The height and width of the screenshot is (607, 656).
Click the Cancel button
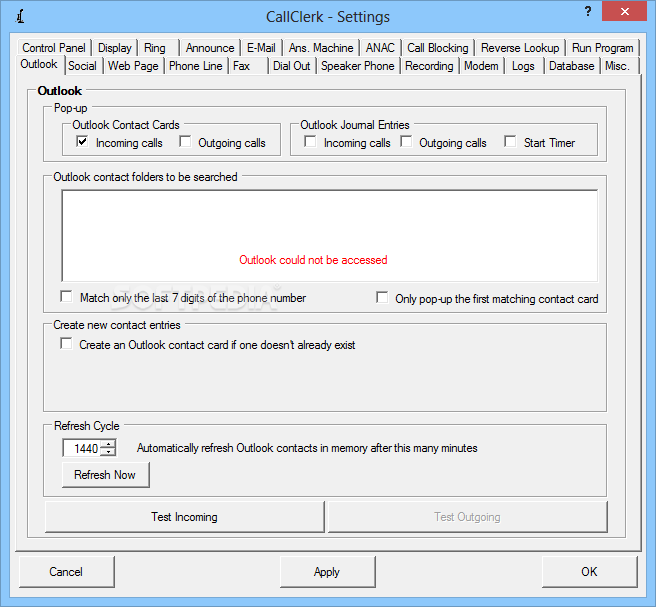tap(66, 572)
